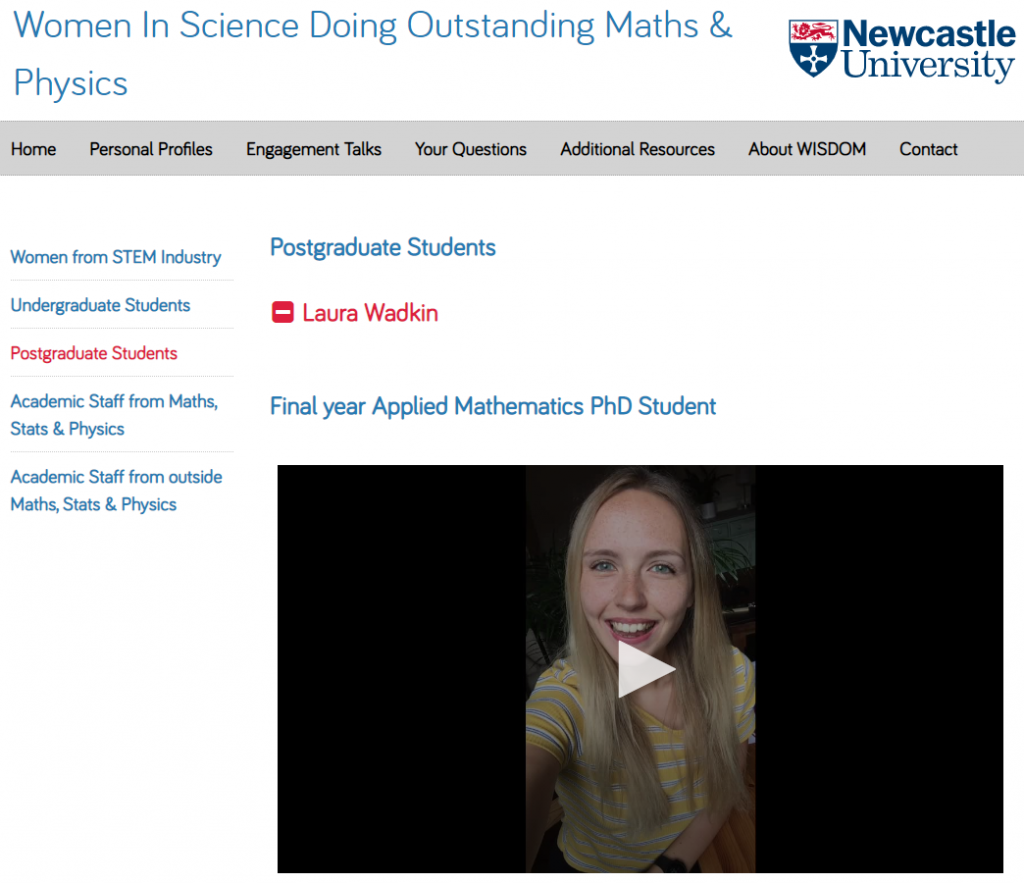Click the Newcastle University crest shield
Screen dimensions: 1024x883
coord(812,50)
